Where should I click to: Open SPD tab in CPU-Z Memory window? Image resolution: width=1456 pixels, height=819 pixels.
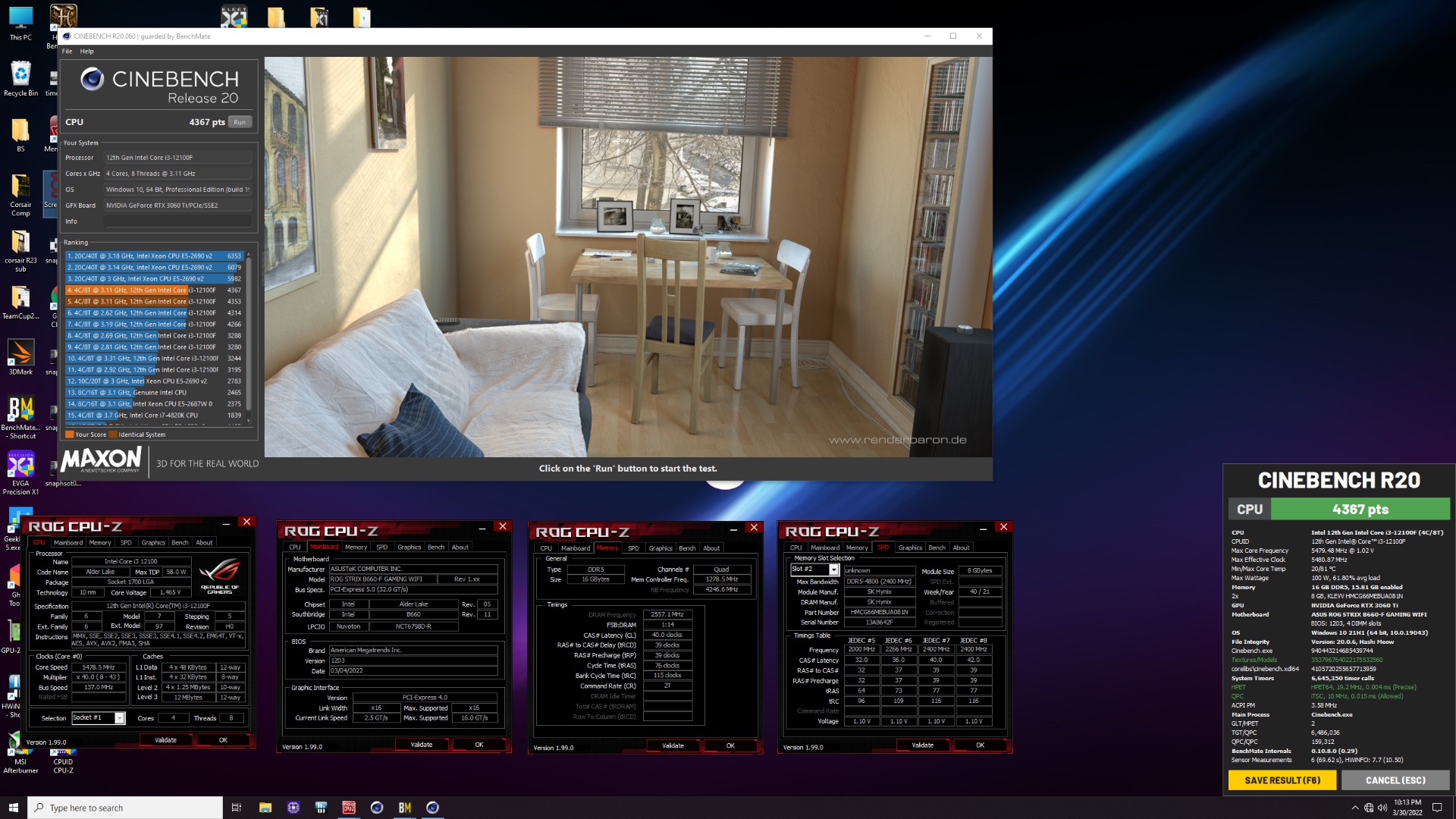(633, 548)
